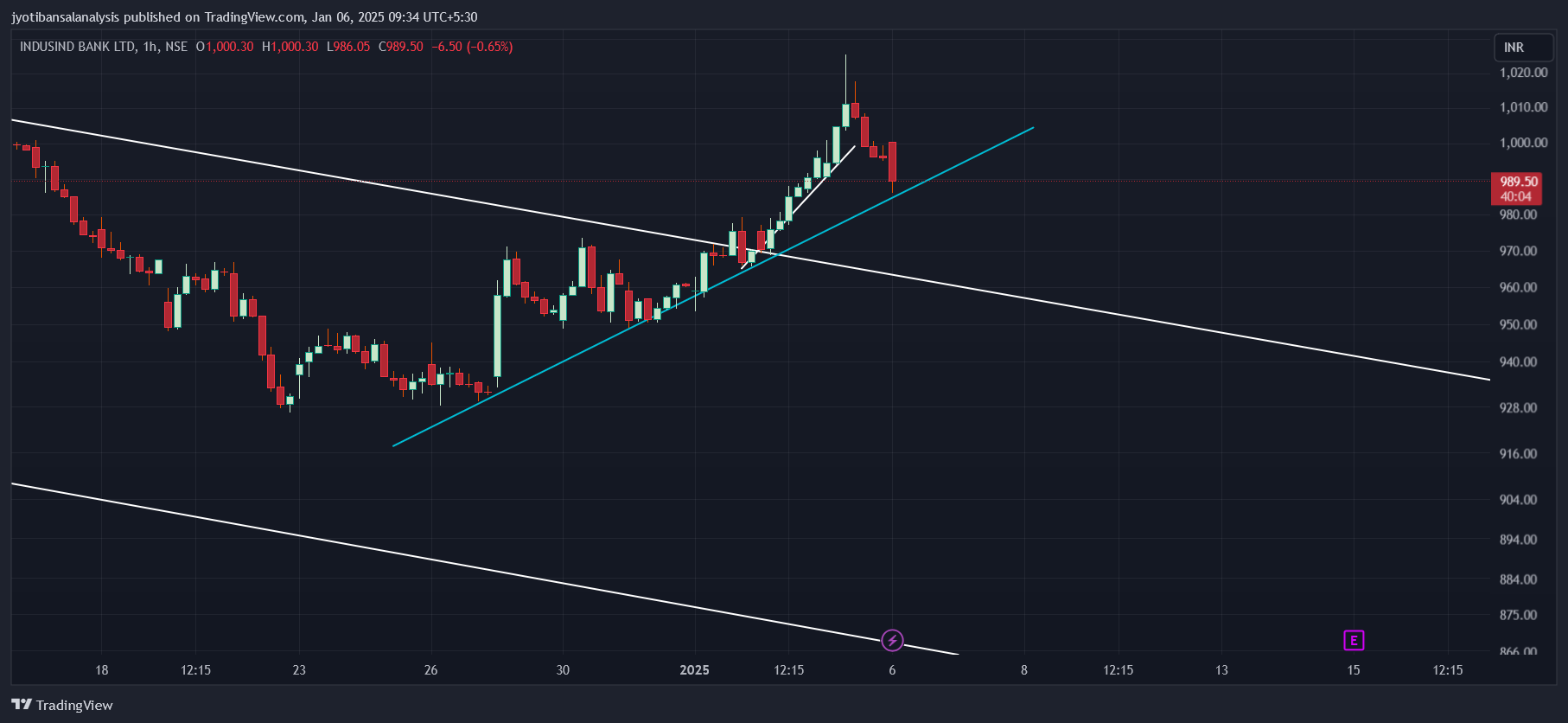The image size is (1568, 723).
Task: Click the 940.00 price axis label
Action: [x=1518, y=361]
